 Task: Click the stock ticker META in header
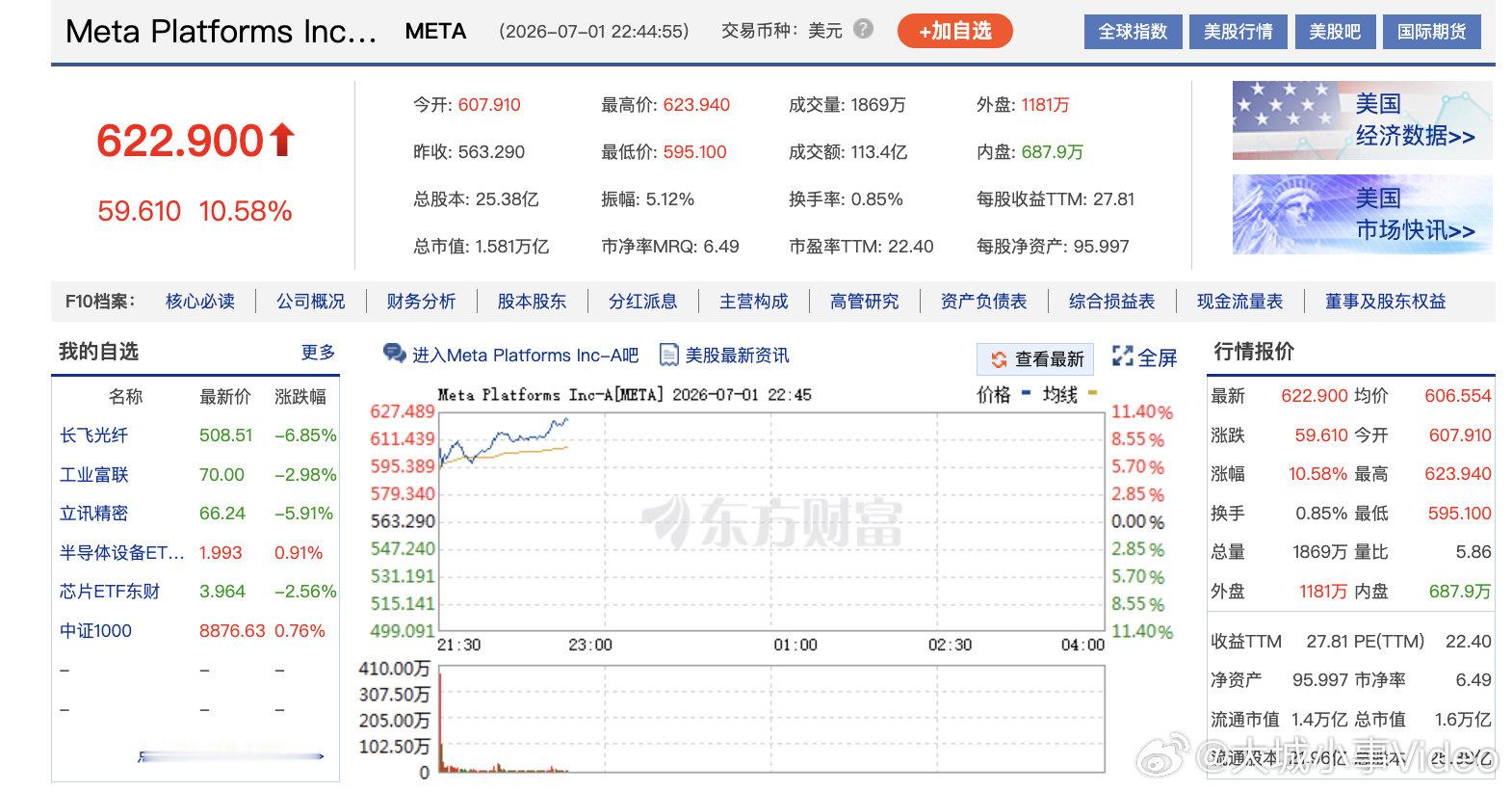[x=435, y=32]
